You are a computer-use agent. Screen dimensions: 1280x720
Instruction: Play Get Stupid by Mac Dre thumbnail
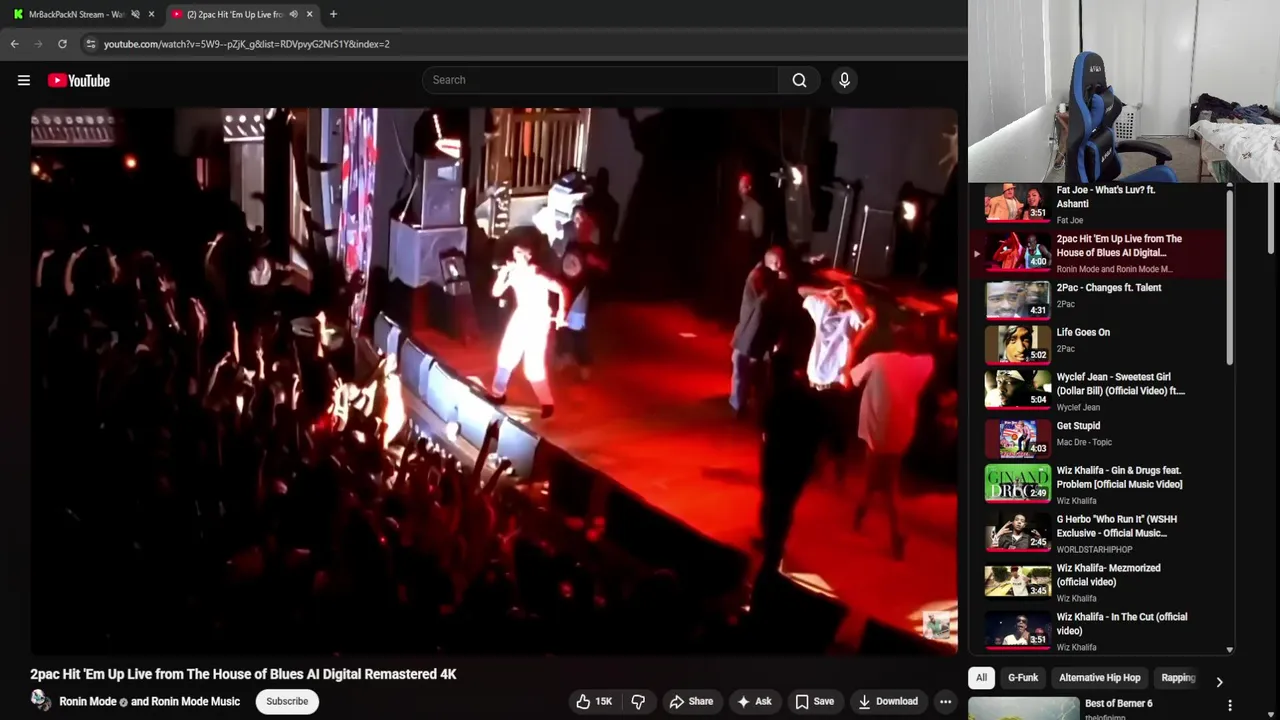pyautogui.click(x=1017, y=437)
